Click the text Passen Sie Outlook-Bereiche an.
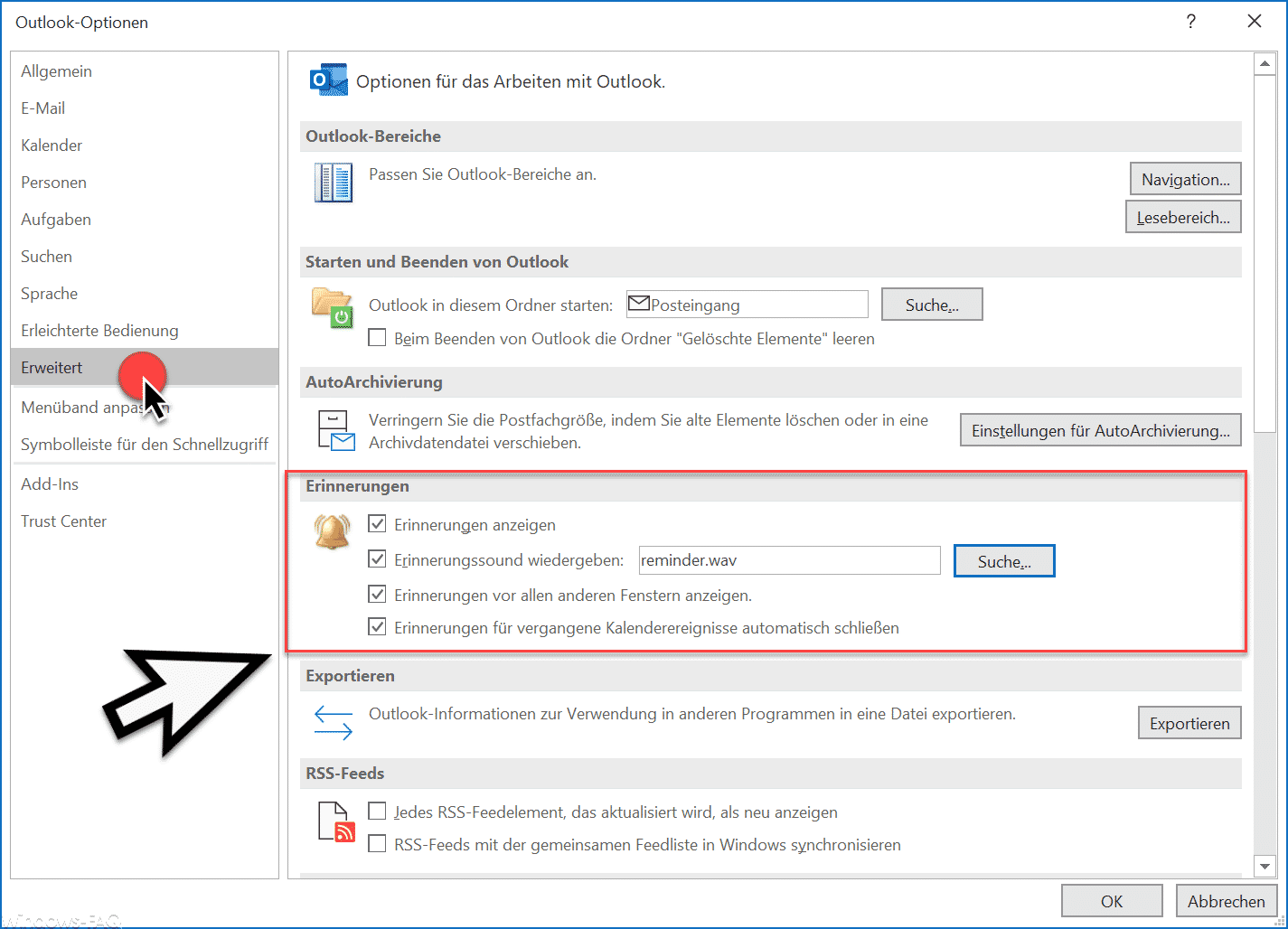 click(483, 174)
